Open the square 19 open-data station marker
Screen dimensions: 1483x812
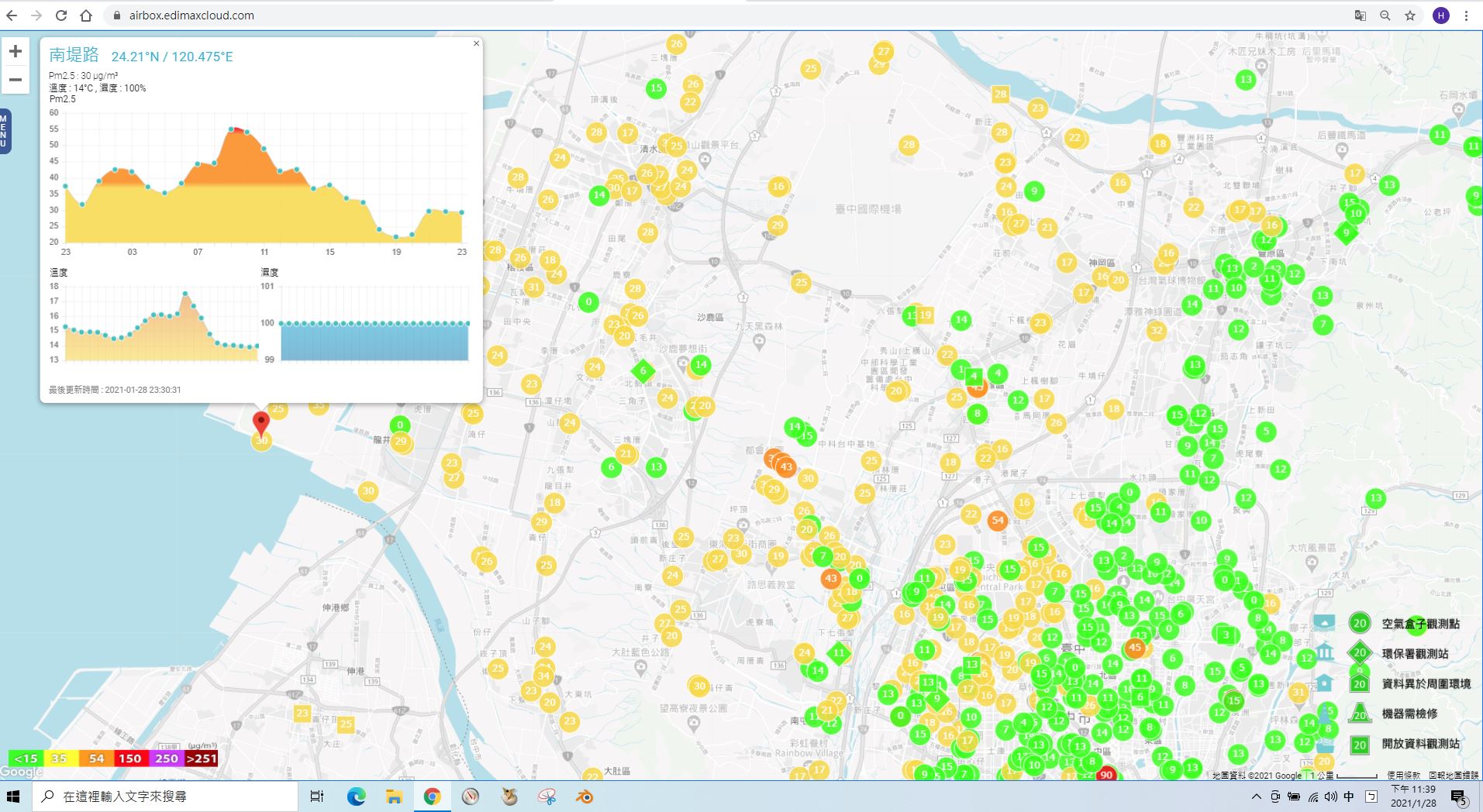(x=925, y=315)
